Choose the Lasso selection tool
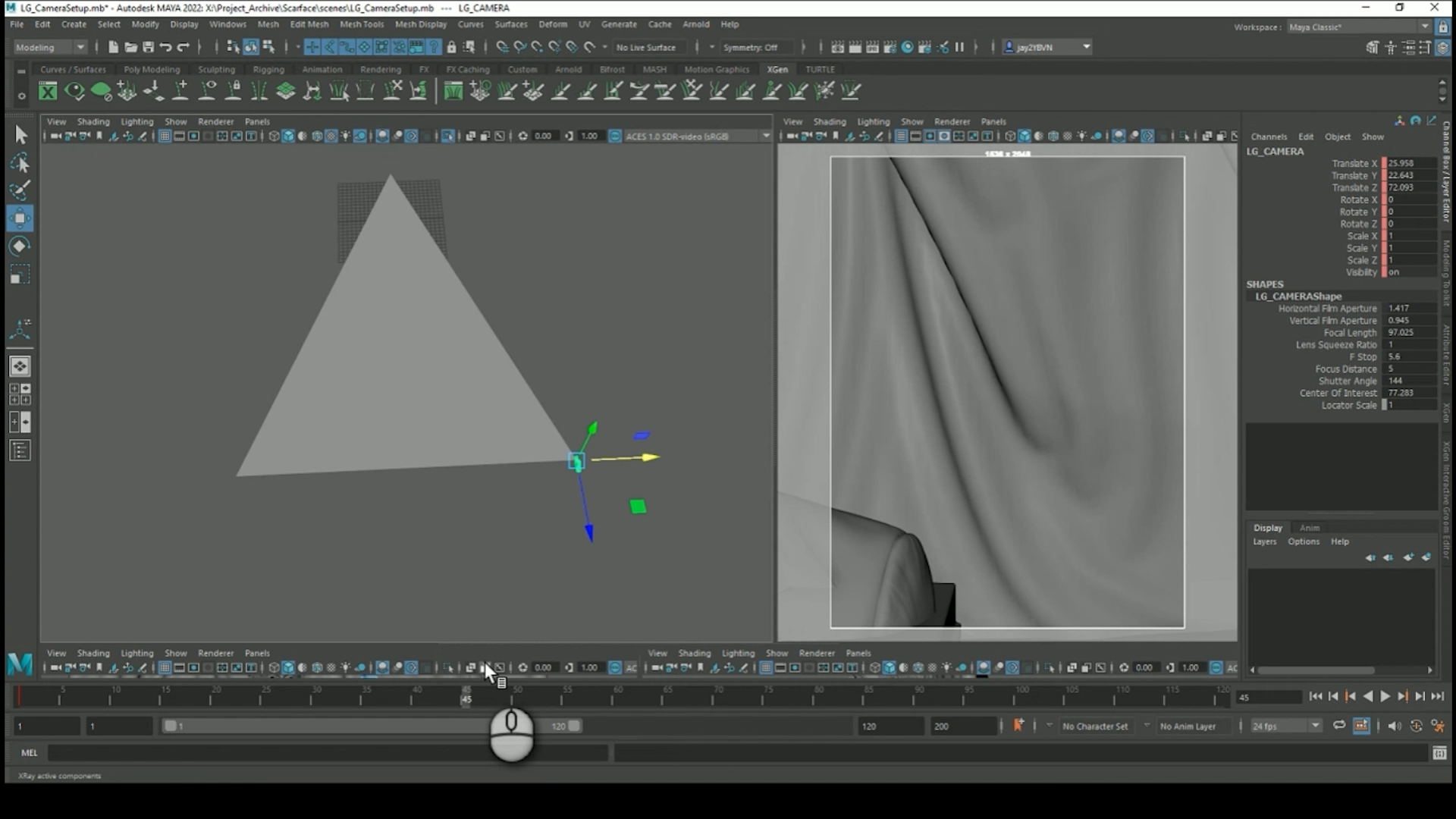The image size is (1456, 819). pyautogui.click(x=20, y=163)
